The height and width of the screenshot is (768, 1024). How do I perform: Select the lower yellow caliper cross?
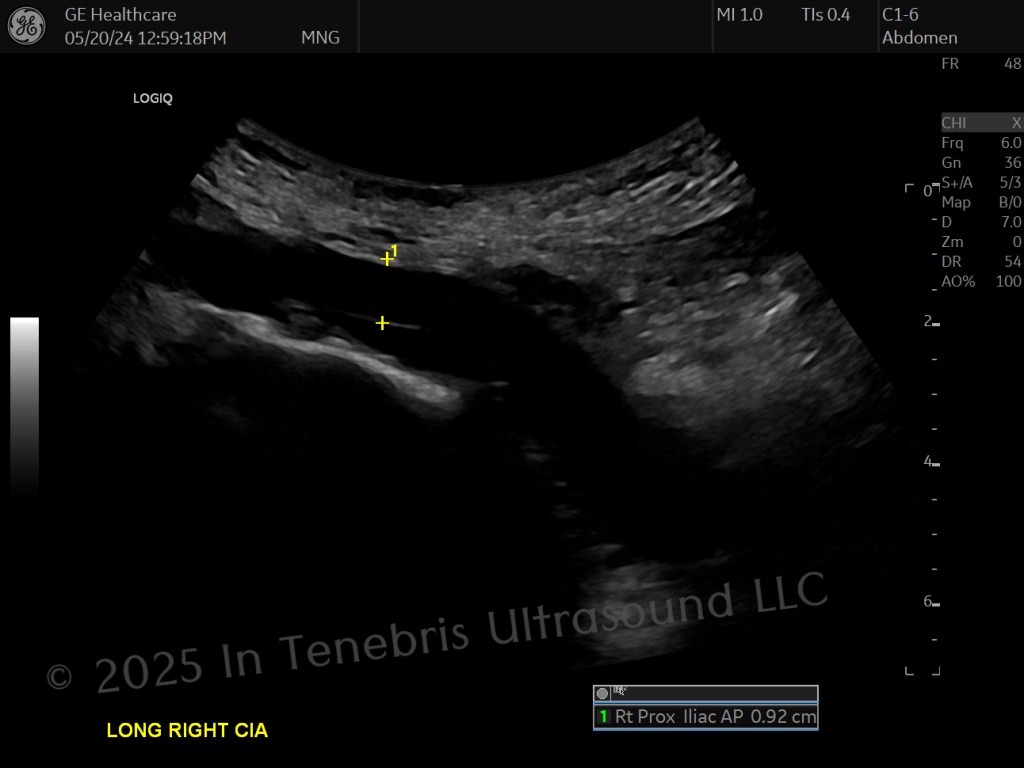382,323
